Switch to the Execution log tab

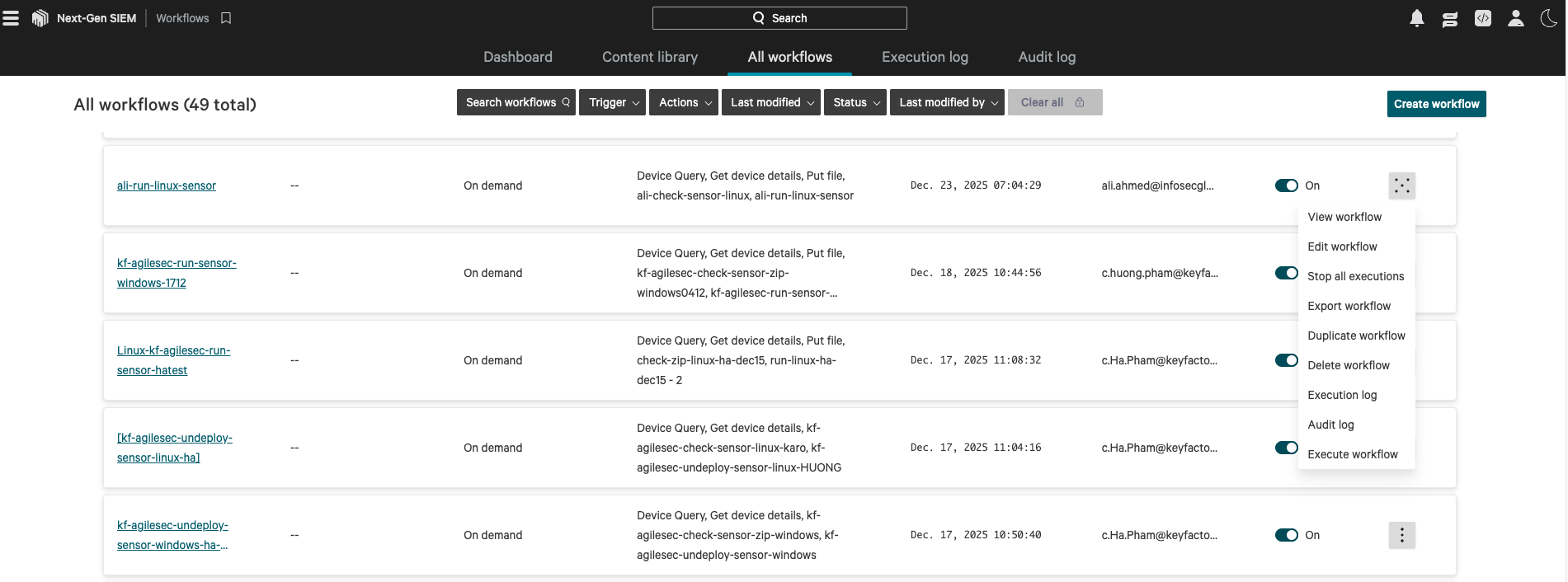coord(925,57)
